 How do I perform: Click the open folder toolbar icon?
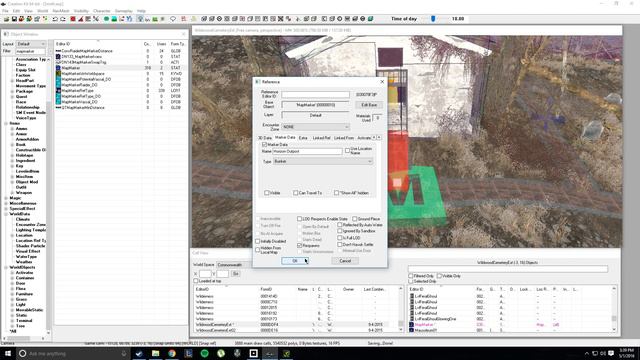(x=7, y=19)
